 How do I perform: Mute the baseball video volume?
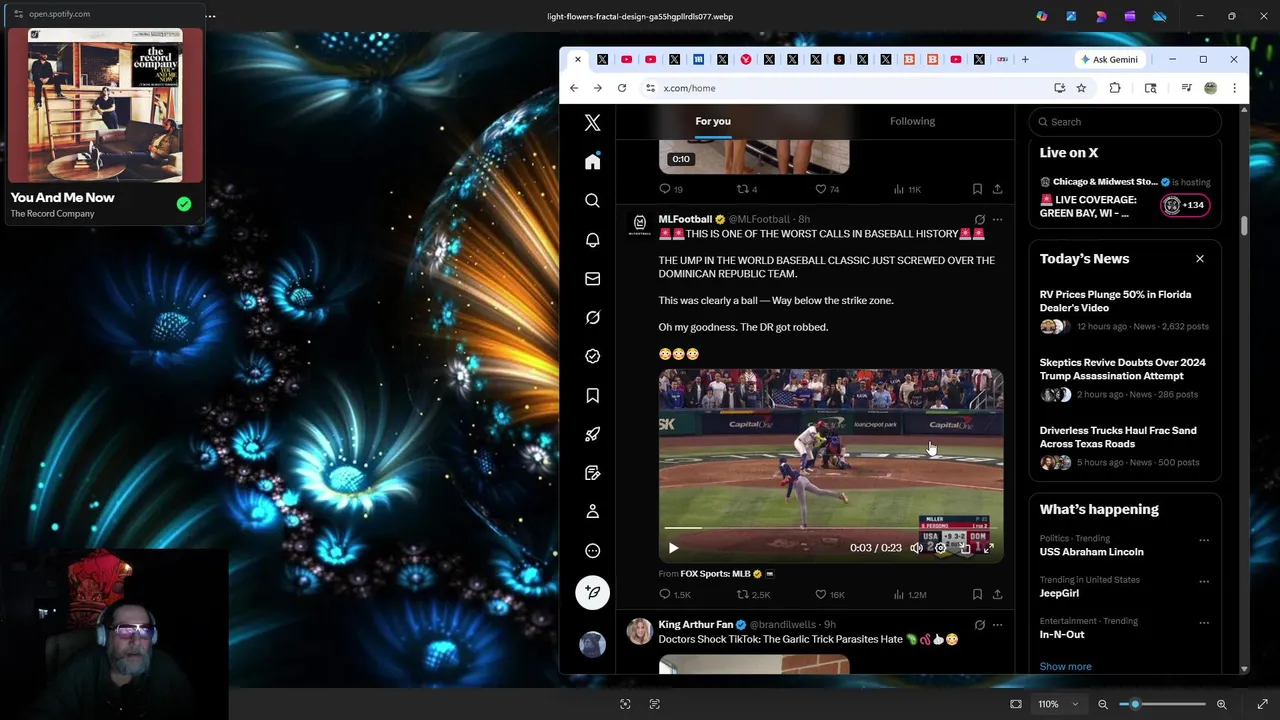pyautogui.click(x=916, y=548)
